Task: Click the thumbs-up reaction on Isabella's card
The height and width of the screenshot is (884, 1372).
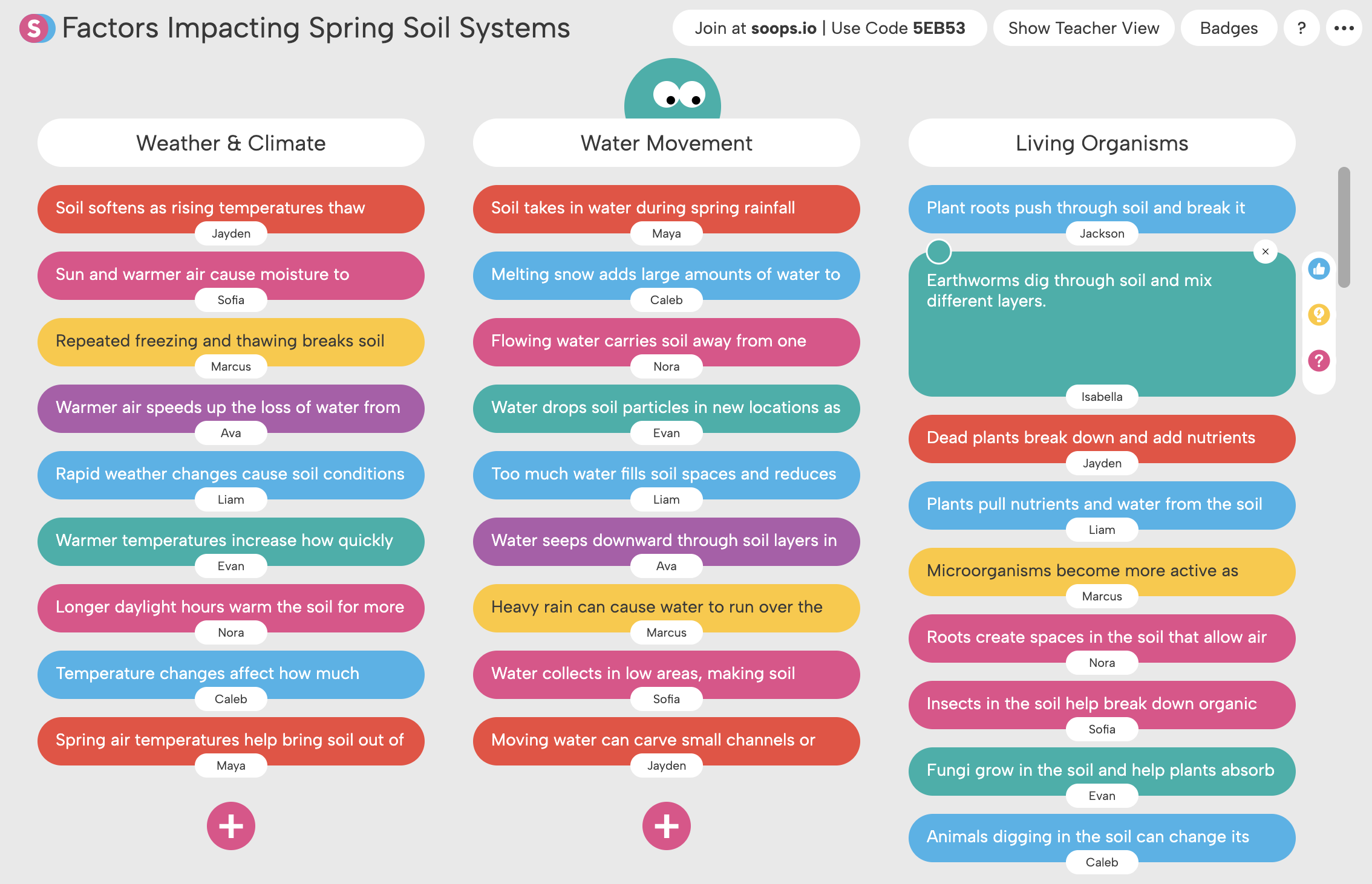Action: pyautogui.click(x=1319, y=268)
